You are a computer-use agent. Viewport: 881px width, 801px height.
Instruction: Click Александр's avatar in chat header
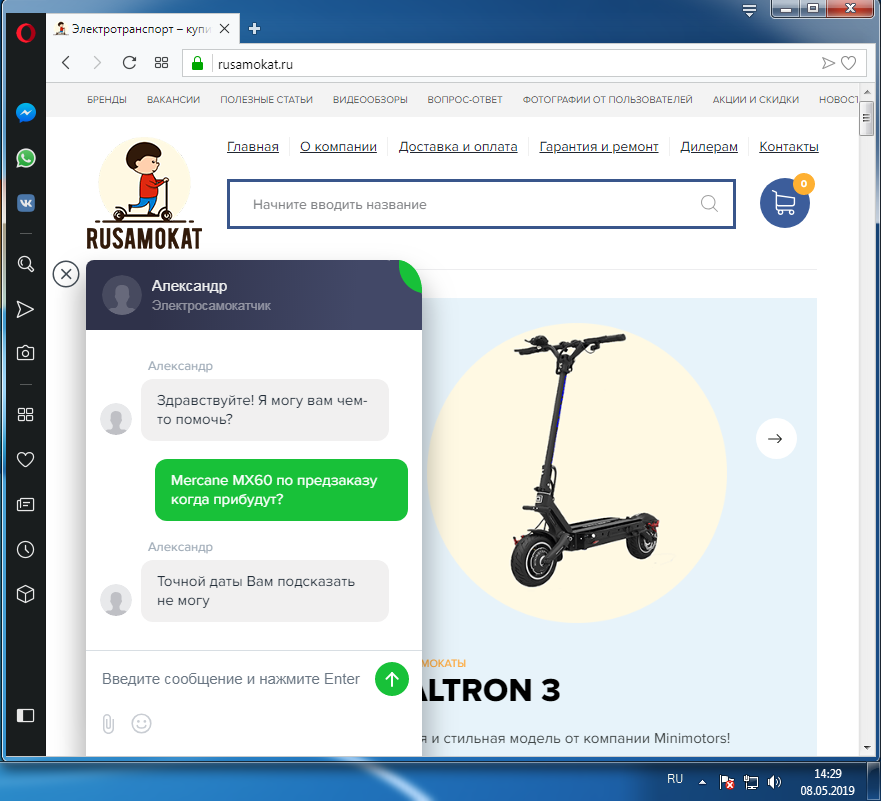click(122, 295)
